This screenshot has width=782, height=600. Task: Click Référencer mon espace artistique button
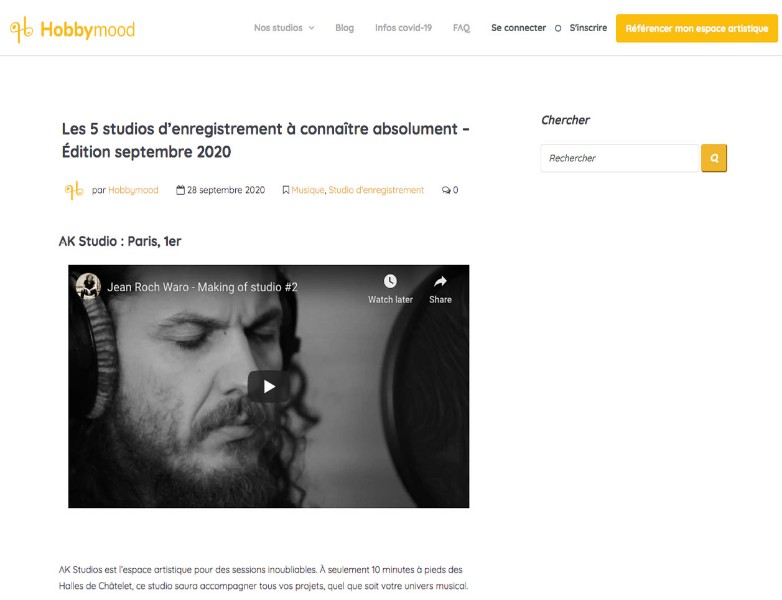point(697,28)
